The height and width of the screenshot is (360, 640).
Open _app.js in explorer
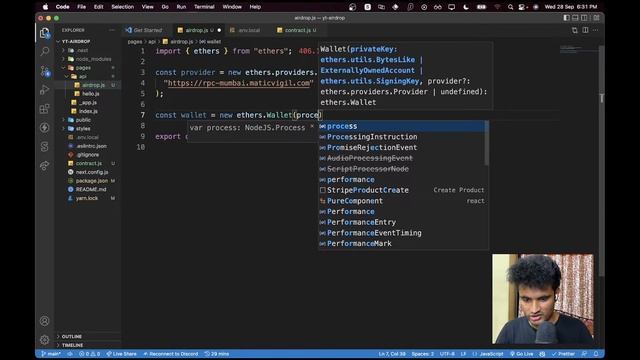tap(88, 102)
